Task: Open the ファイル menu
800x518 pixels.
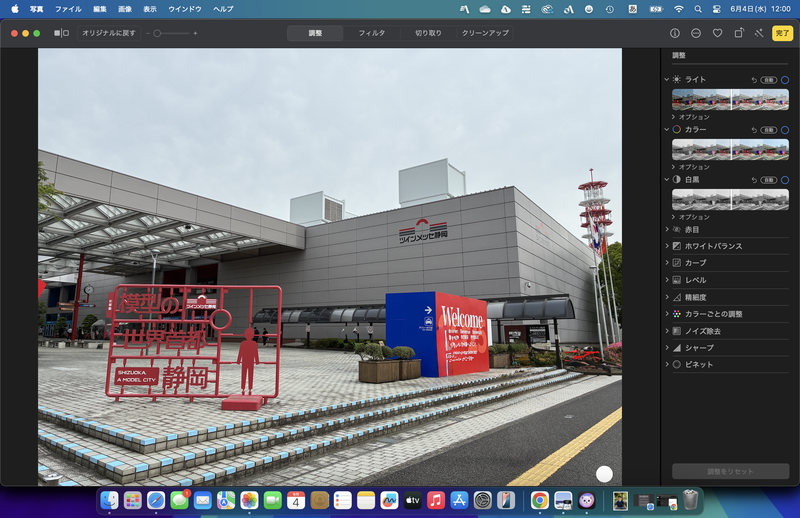Action: pos(68,9)
